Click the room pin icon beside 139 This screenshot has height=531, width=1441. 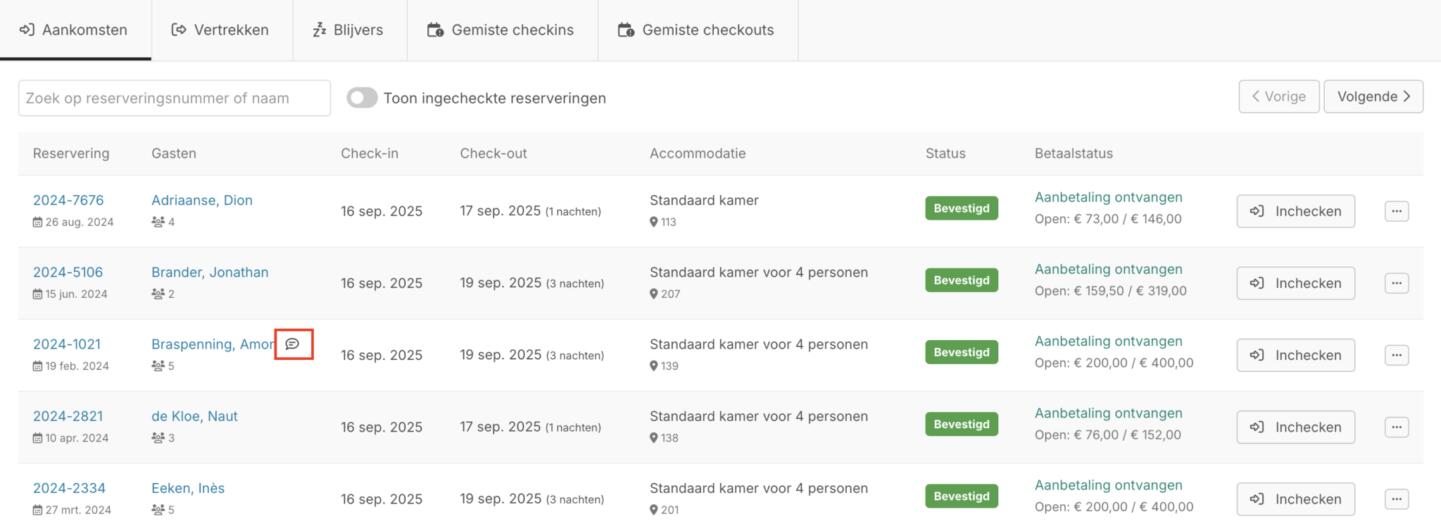[654, 366]
